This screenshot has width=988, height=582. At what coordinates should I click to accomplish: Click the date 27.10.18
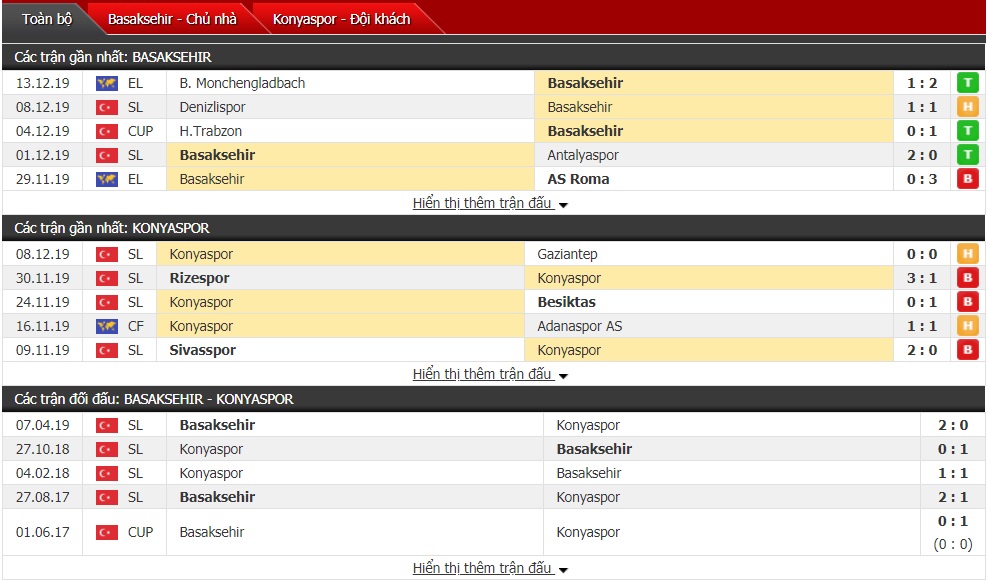[43, 450]
